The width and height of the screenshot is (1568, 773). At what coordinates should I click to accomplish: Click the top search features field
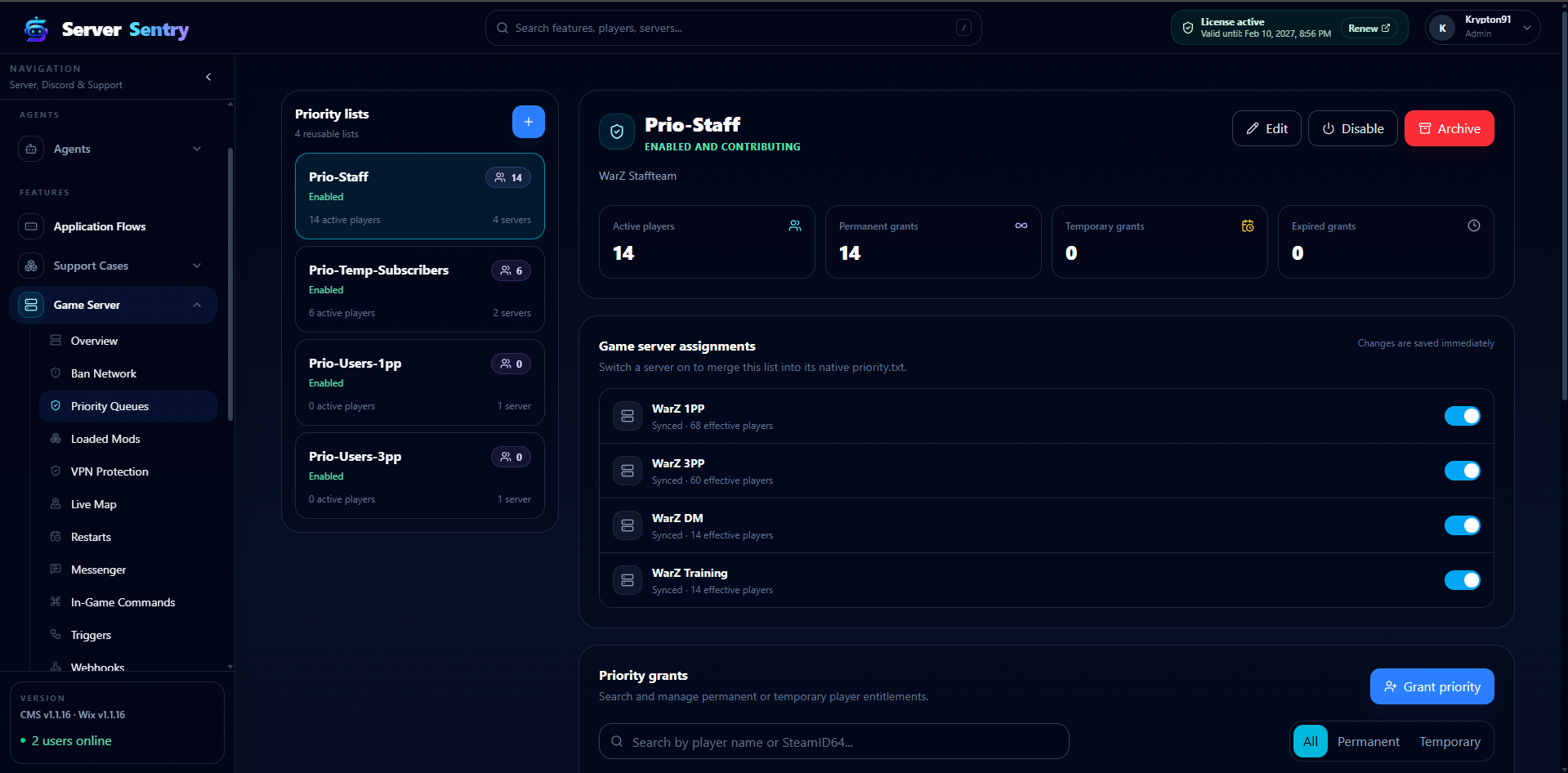click(x=733, y=28)
